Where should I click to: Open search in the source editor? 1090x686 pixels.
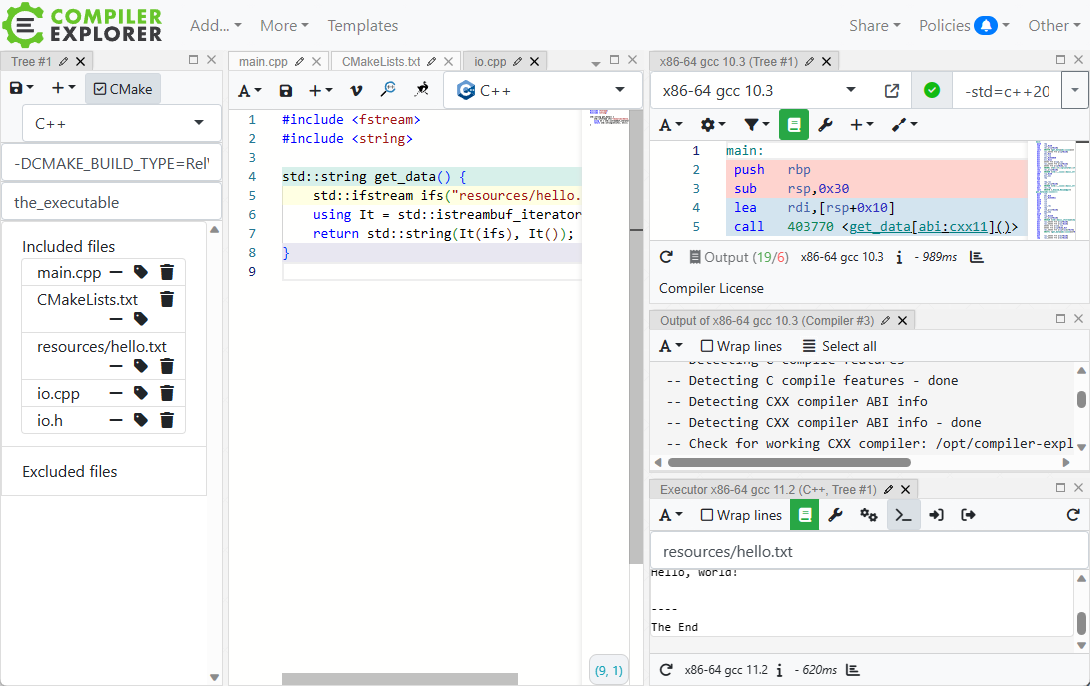click(x=388, y=90)
